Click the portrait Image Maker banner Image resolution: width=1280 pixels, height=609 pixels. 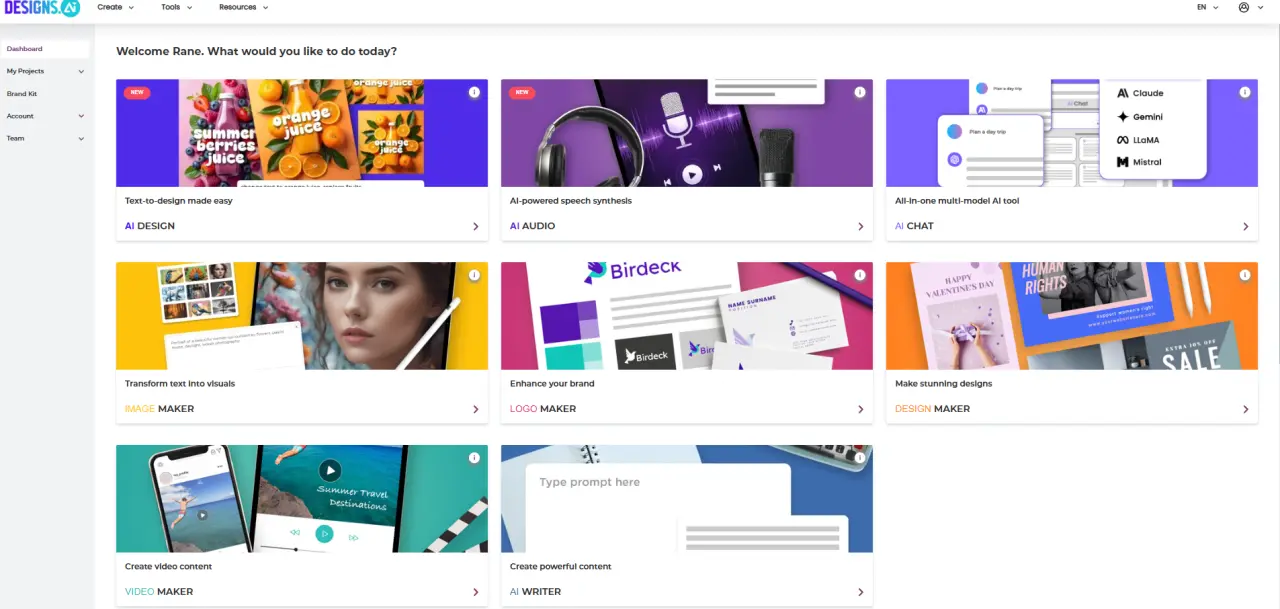[302, 316]
